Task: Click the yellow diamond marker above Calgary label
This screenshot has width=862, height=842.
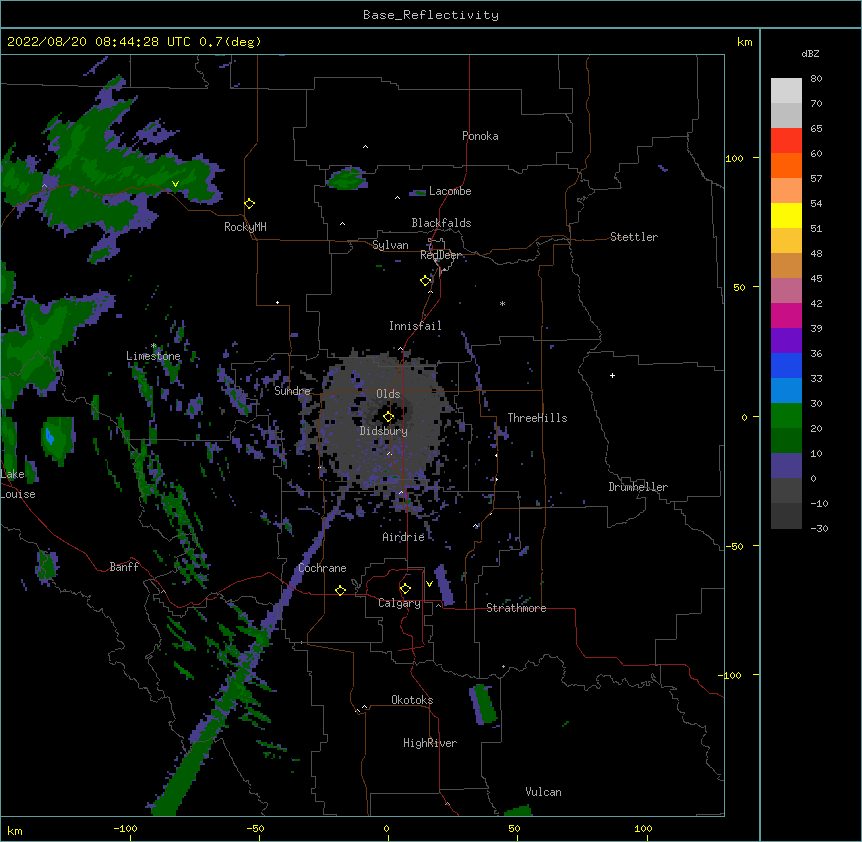Action: tap(405, 589)
